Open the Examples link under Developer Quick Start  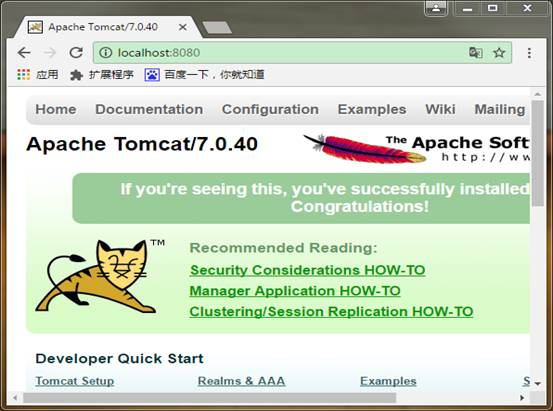[388, 381]
